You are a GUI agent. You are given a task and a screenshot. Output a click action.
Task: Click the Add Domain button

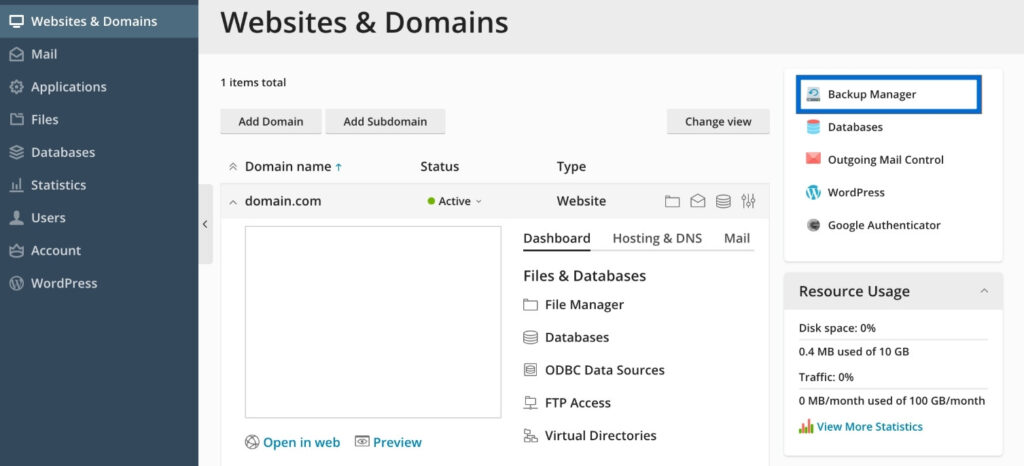[271, 121]
